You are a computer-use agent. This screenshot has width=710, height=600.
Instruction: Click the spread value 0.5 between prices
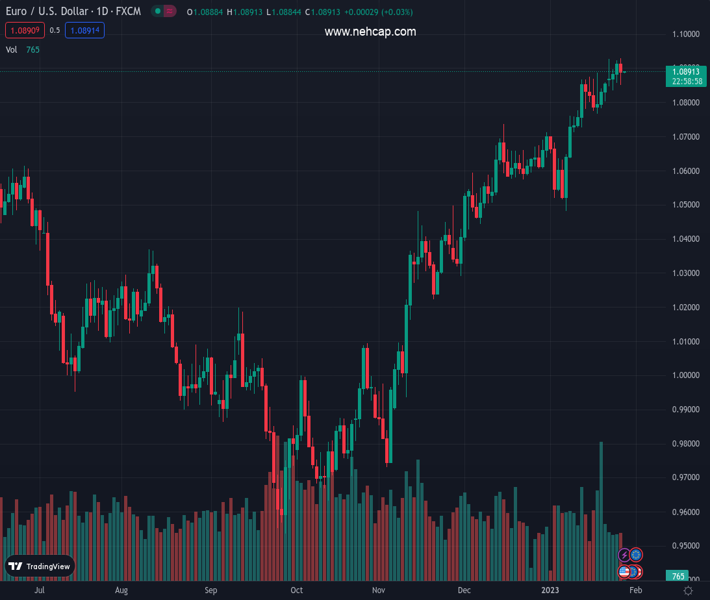coord(54,30)
